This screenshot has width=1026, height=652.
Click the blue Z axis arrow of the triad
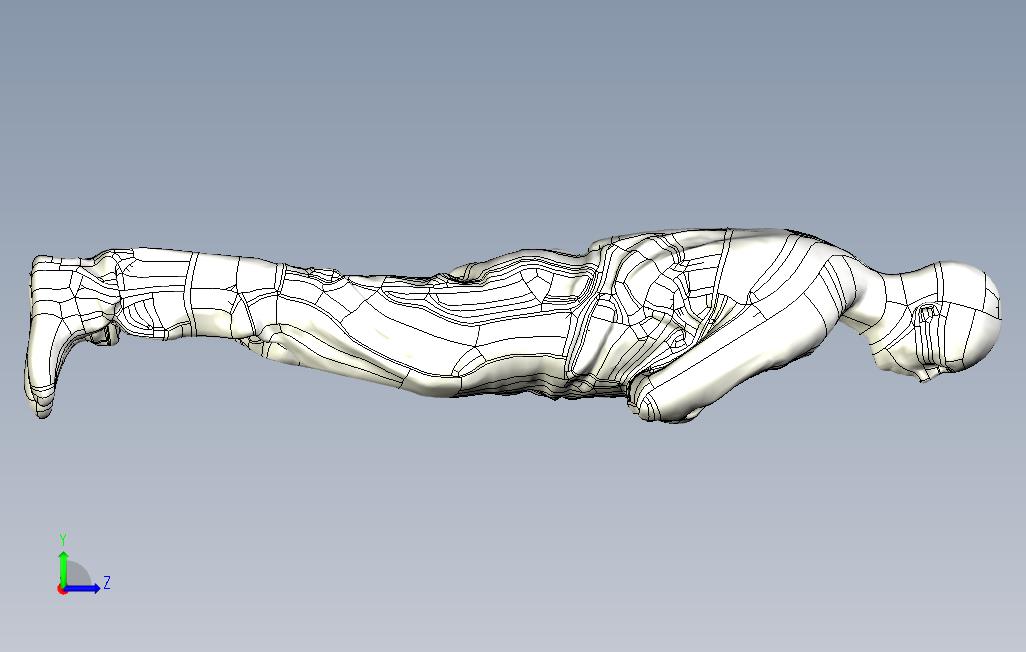point(82,588)
